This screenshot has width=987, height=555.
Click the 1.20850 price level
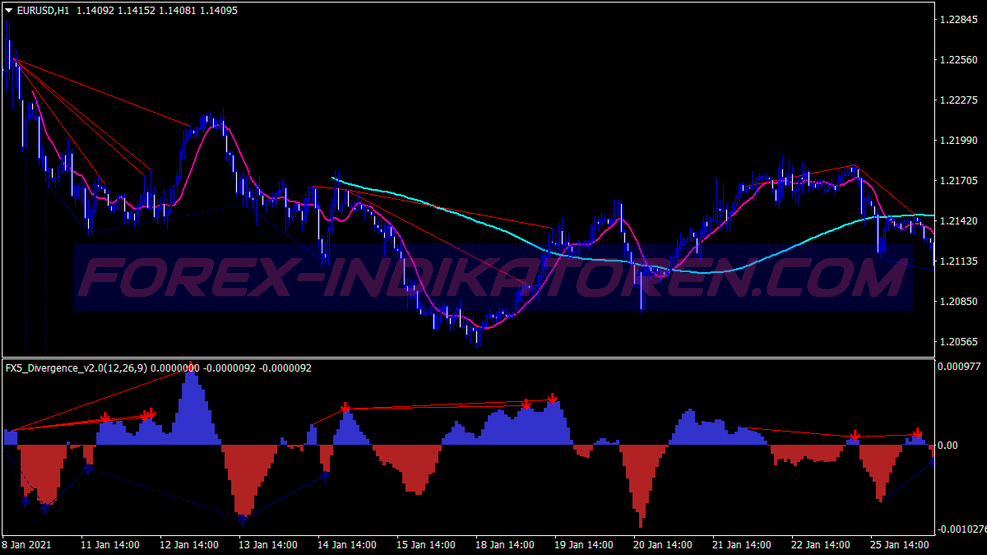(959, 301)
